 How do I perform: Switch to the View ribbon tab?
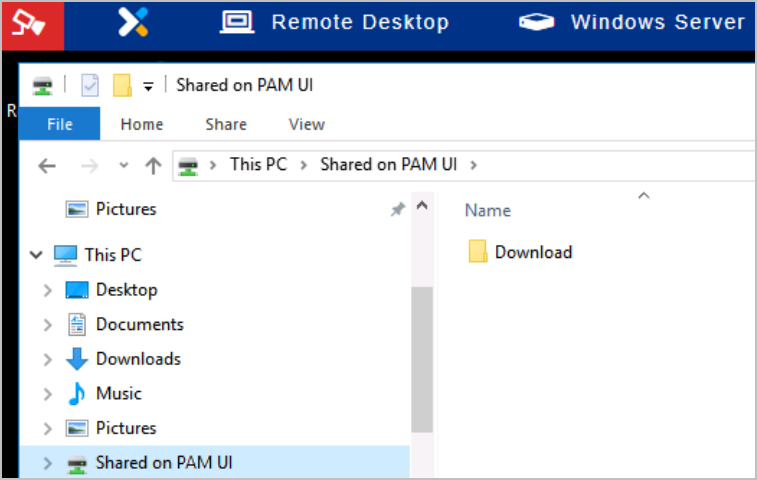coord(306,124)
